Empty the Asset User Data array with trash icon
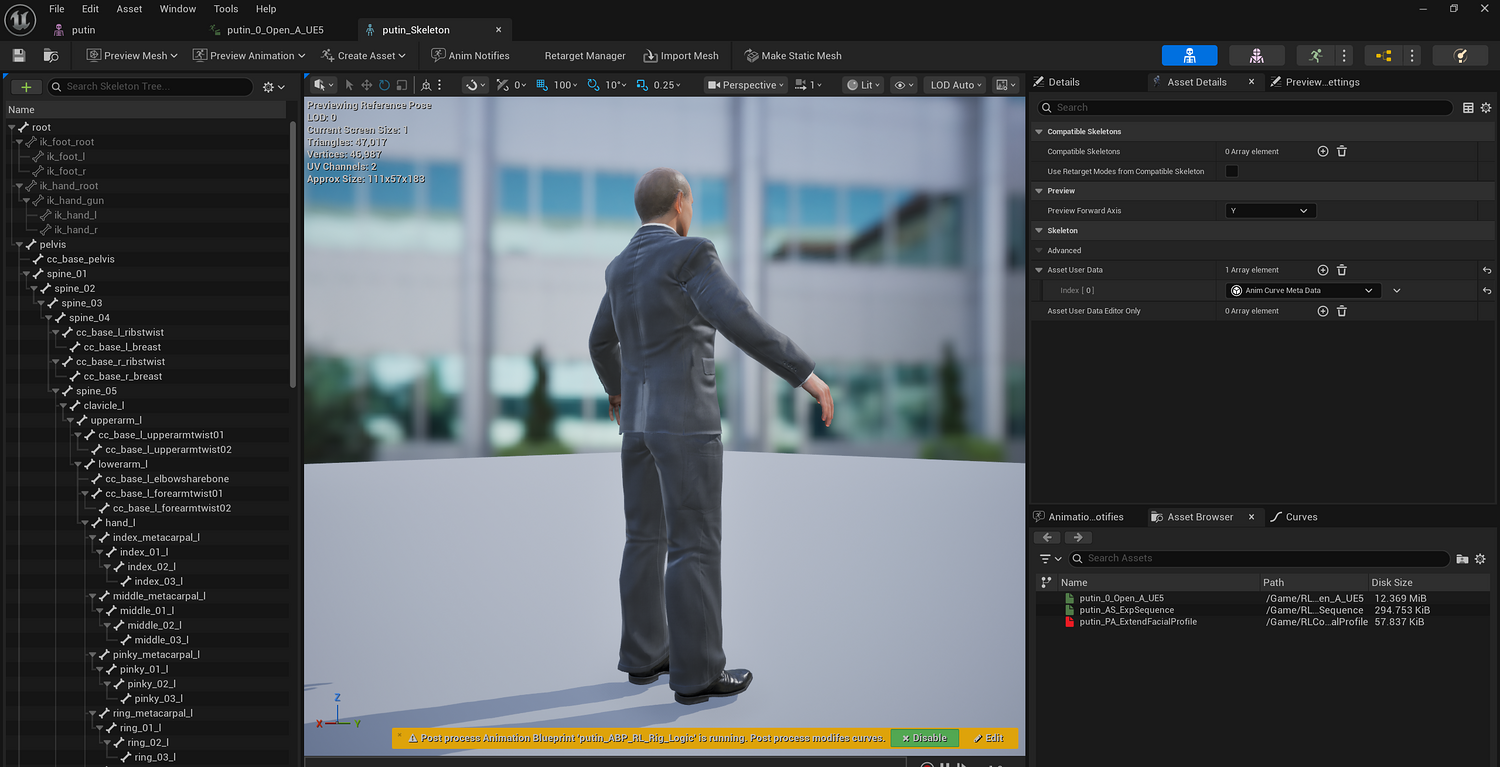 click(1342, 270)
